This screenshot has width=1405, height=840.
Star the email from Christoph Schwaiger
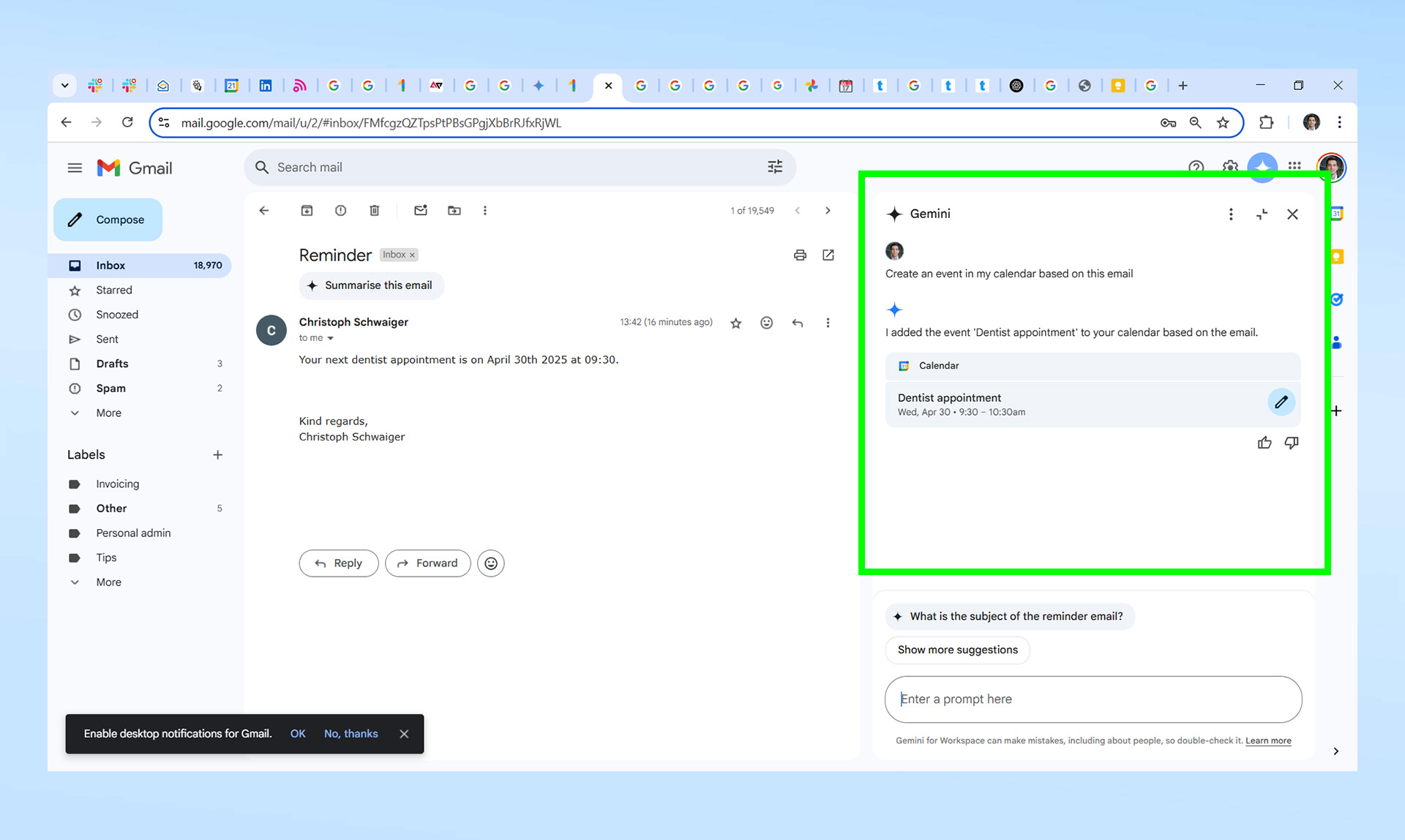click(x=735, y=323)
